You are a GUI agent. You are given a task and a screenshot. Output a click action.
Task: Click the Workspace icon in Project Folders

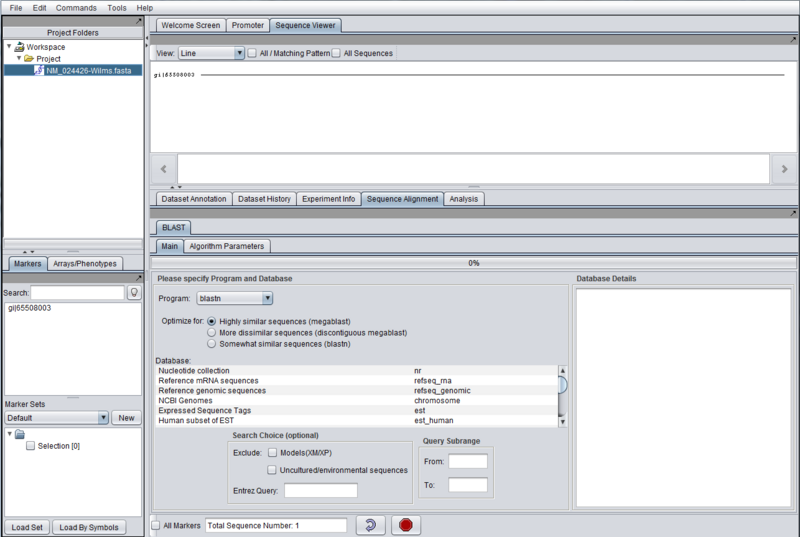(x=19, y=47)
